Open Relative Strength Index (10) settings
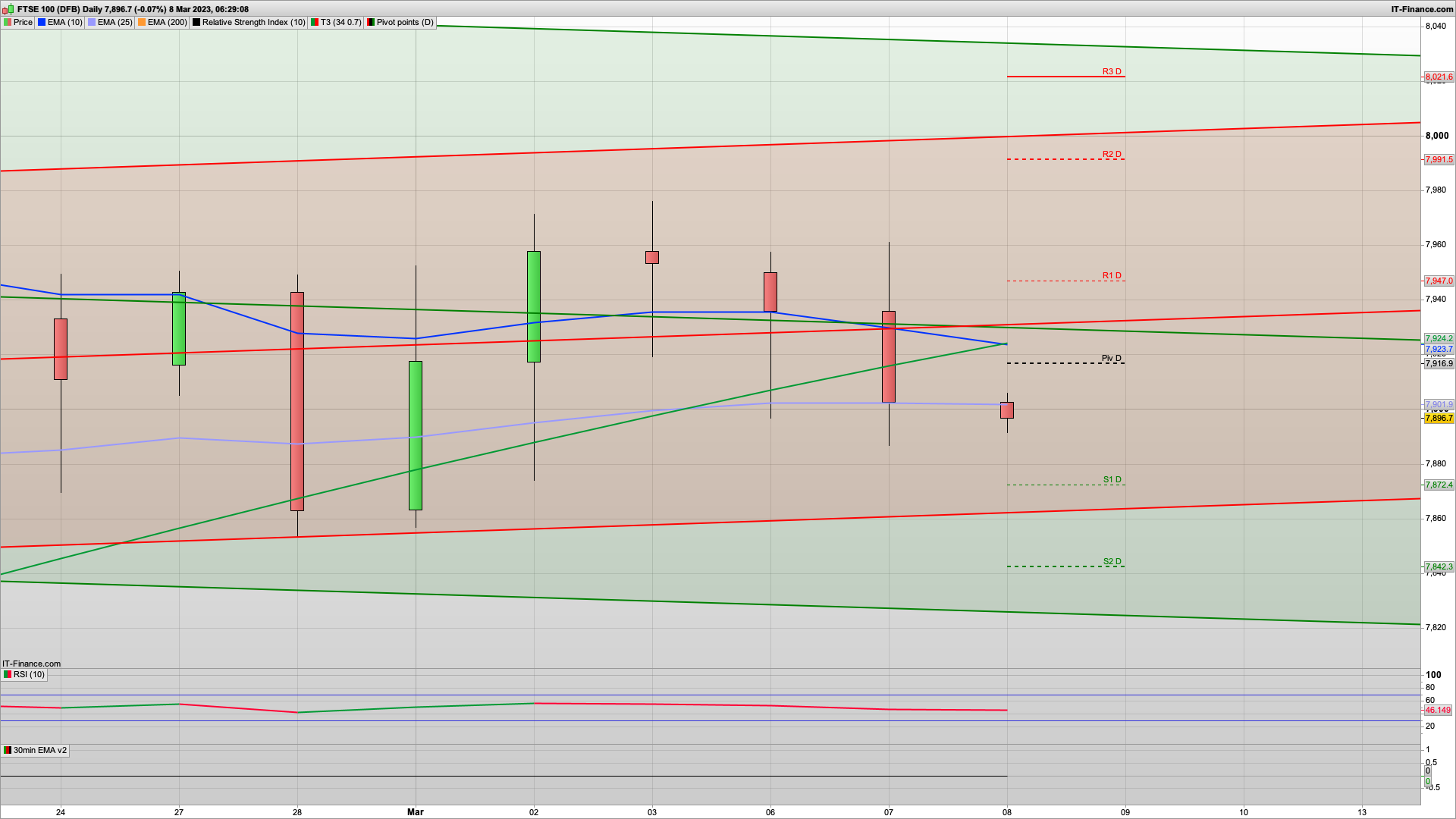The width and height of the screenshot is (1456, 819). coord(253,22)
